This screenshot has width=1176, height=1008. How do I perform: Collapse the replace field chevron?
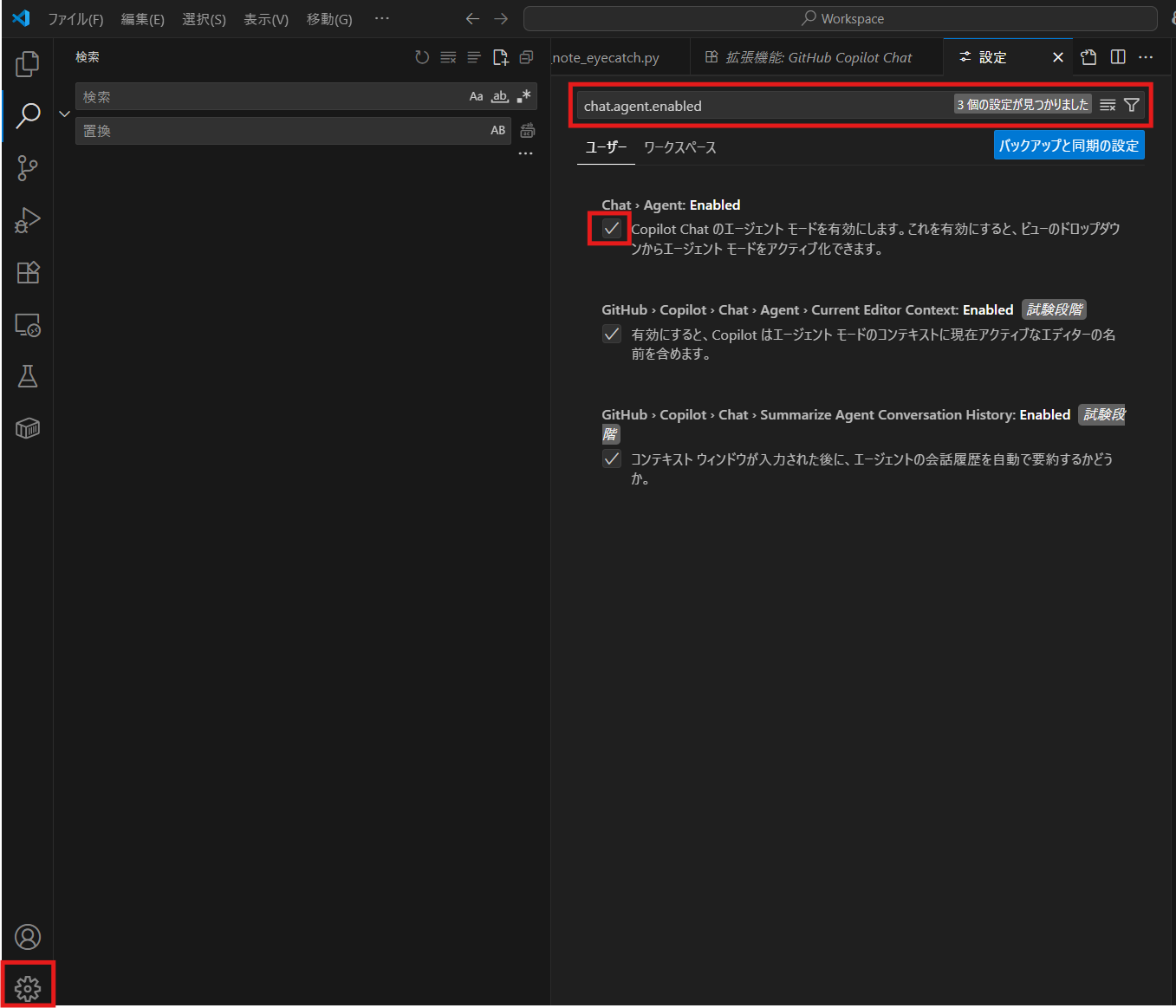click(x=64, y=114)
